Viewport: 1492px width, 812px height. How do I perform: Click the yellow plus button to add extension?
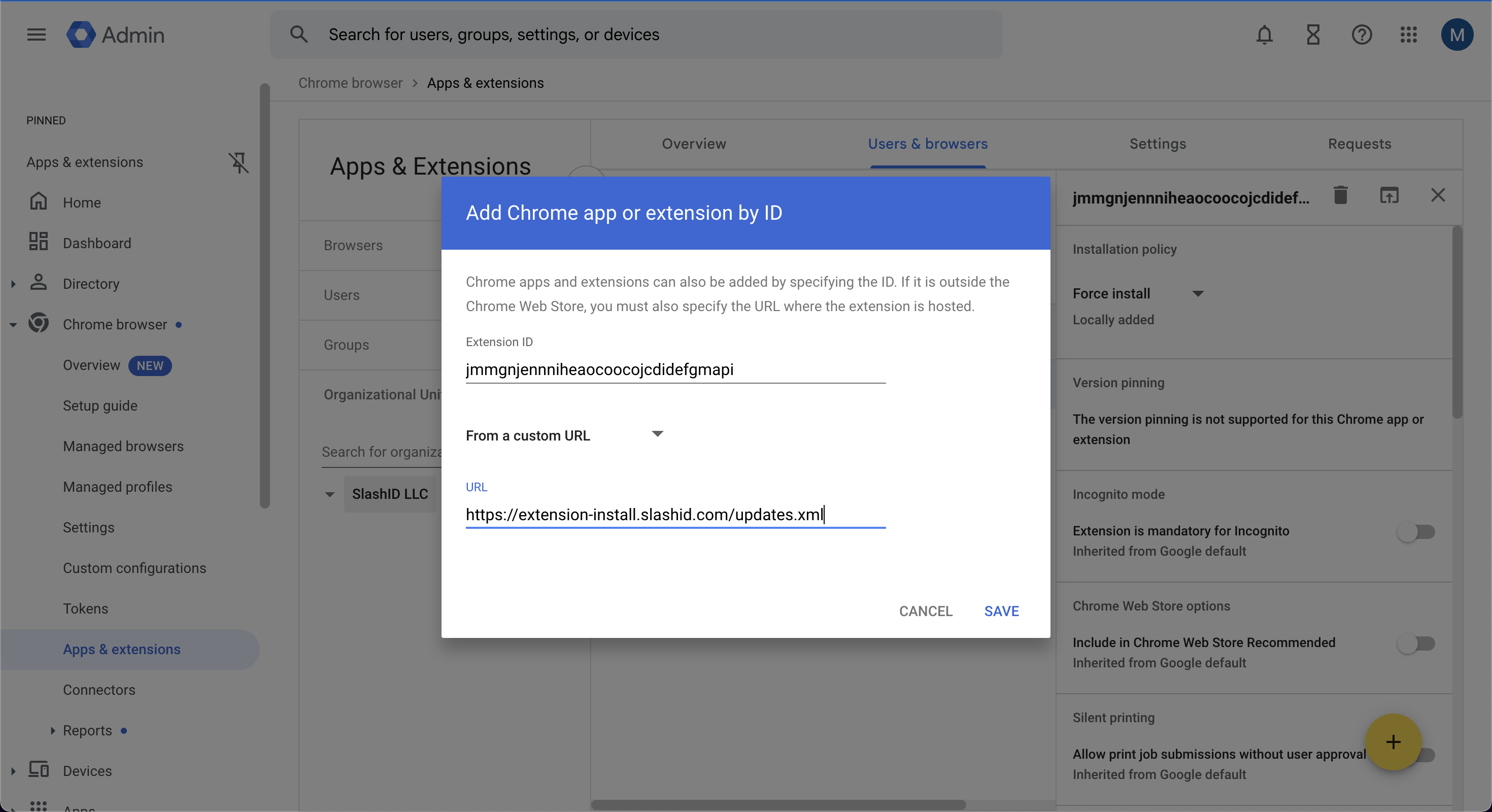pyautogui.click(x=1393, y=742)
